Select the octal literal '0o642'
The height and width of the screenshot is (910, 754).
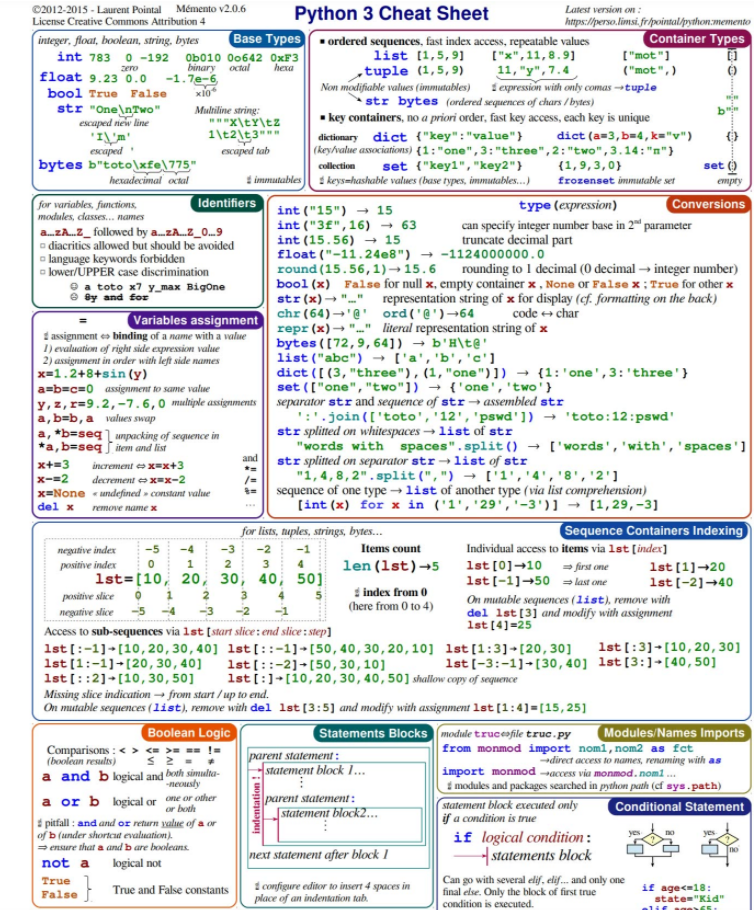coord(244,58)
